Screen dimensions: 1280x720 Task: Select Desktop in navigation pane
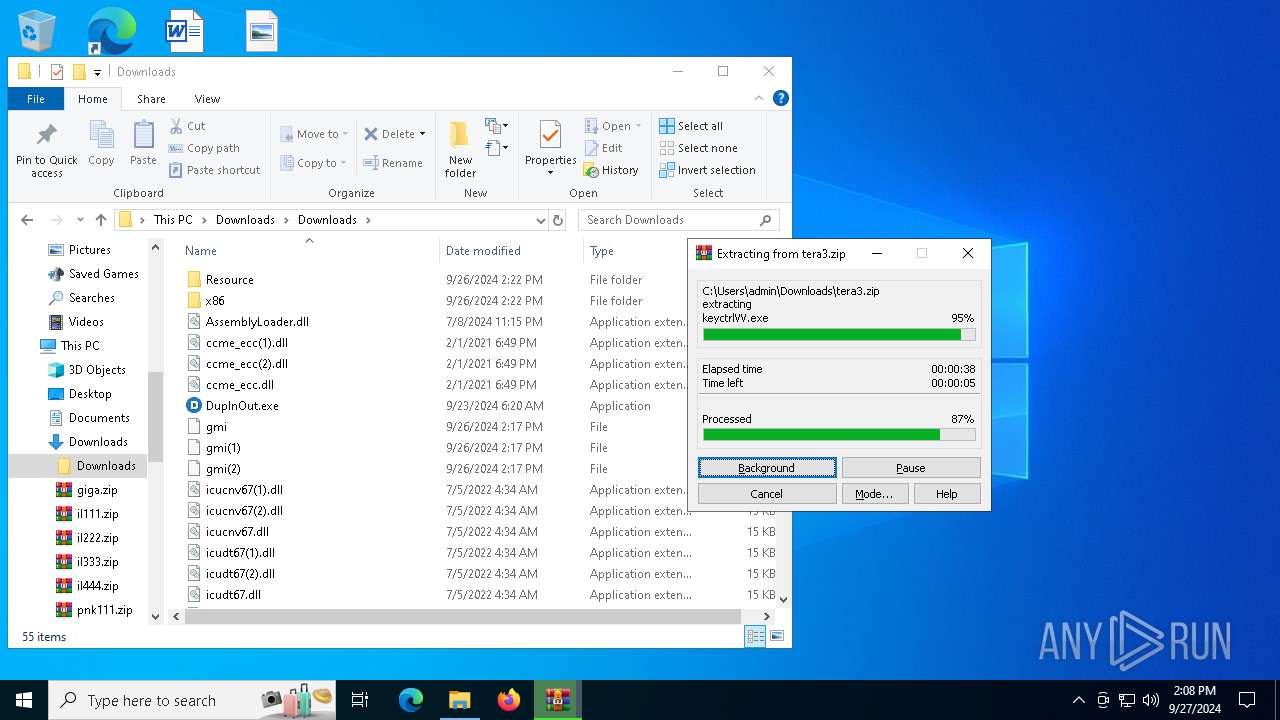coord(90,394)
